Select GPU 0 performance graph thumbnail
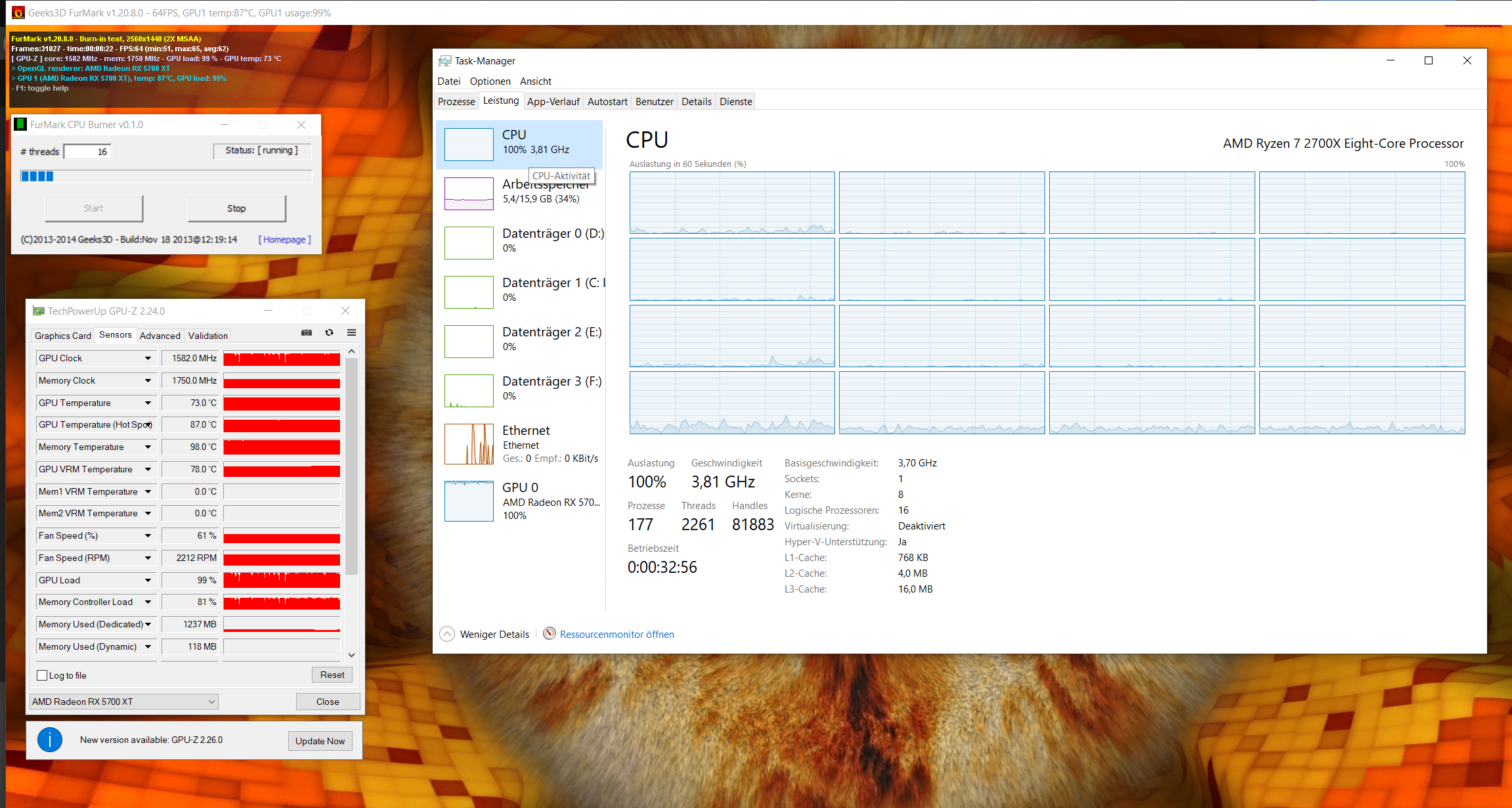The image size is (1512, 808). 469,501
